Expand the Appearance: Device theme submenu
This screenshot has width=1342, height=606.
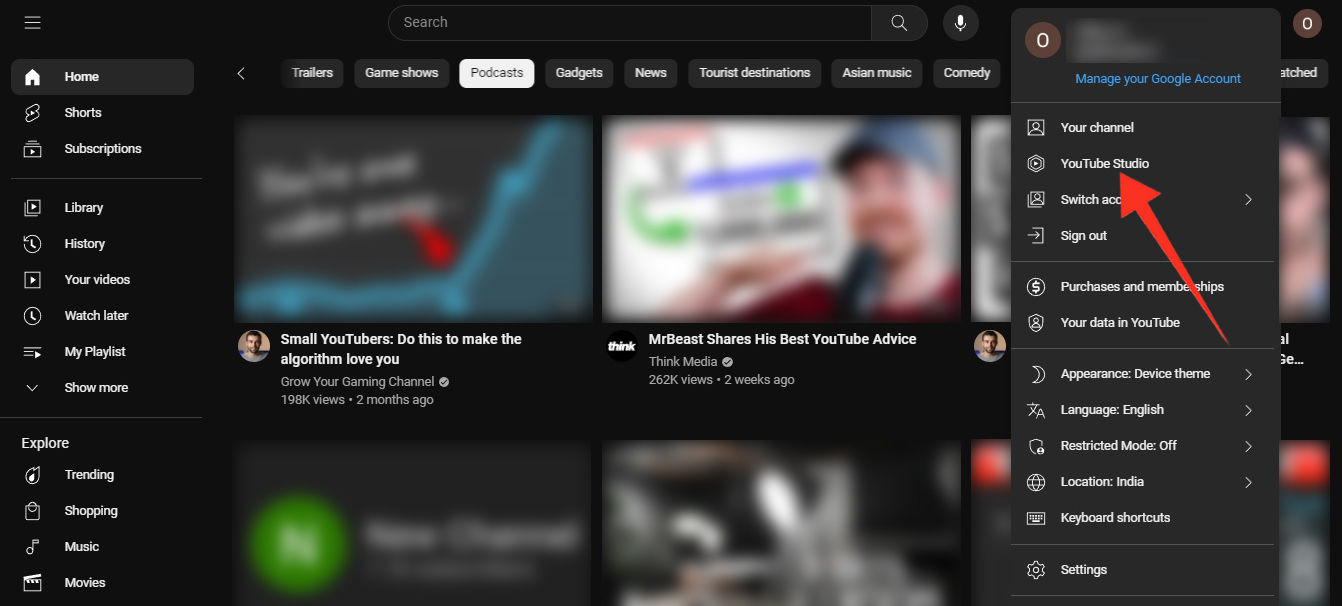tap(1135, 373)
